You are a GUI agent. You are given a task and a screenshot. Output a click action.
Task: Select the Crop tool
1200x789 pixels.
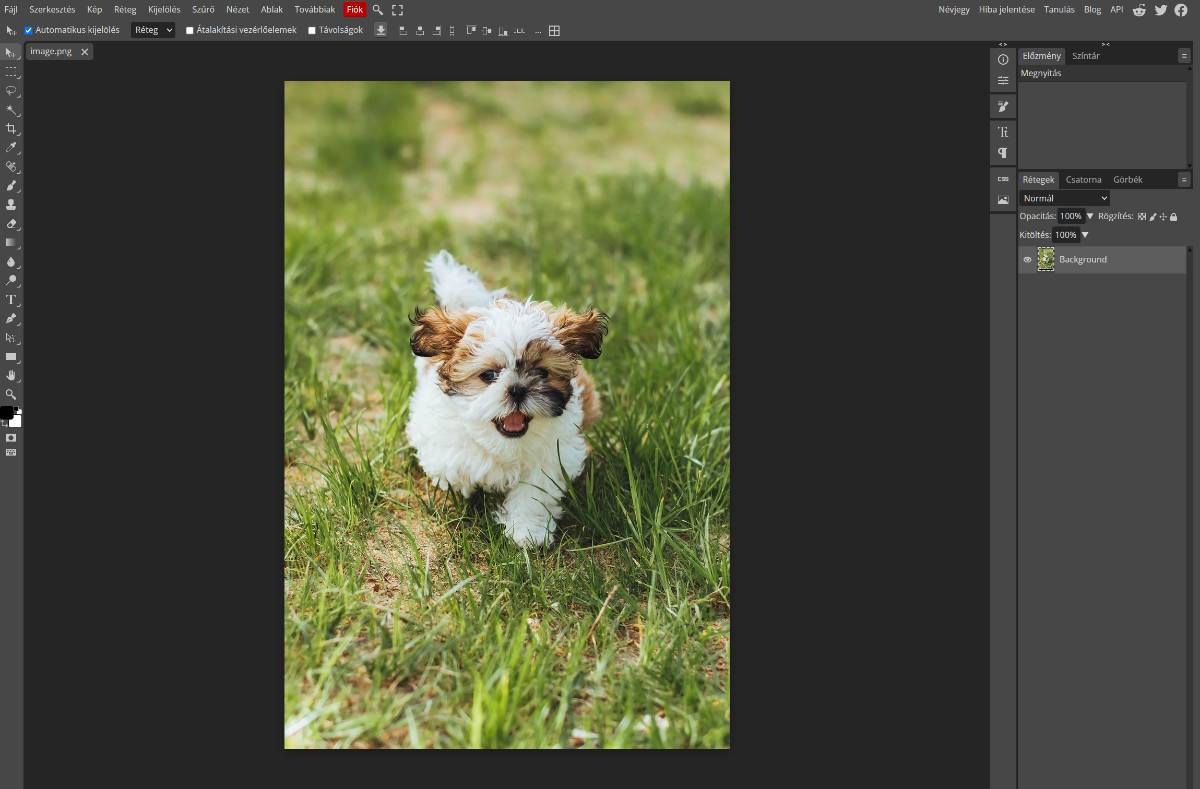[11, 128]
